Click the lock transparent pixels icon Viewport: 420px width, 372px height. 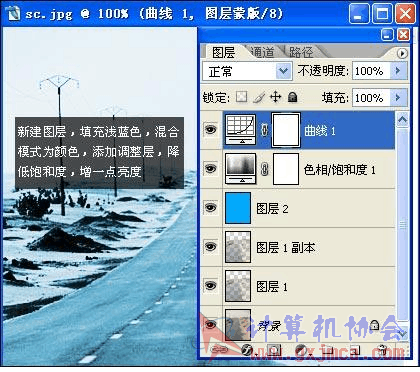tap(242, 97)
